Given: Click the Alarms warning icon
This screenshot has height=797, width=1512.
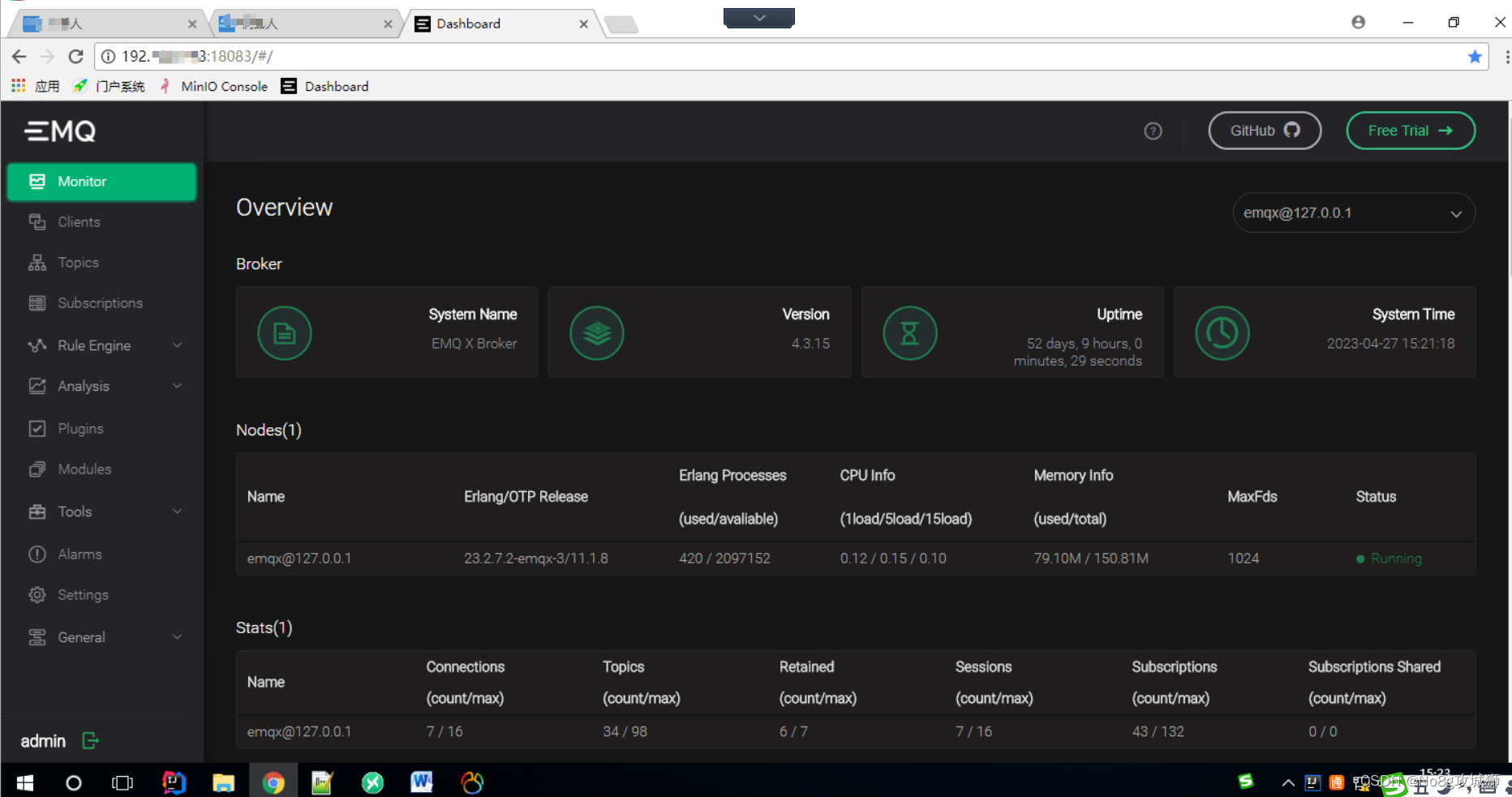Looking at the screenshot, I should [x=37, y=555].
